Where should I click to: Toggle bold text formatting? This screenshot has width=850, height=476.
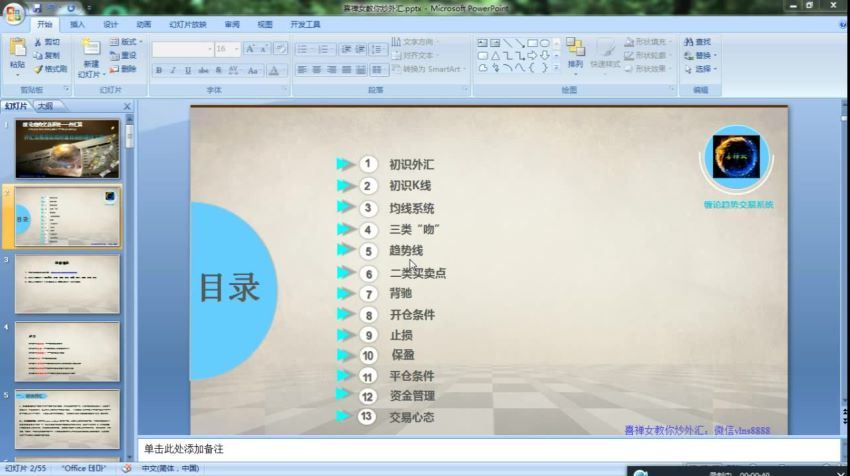click(x=159, y=70)
